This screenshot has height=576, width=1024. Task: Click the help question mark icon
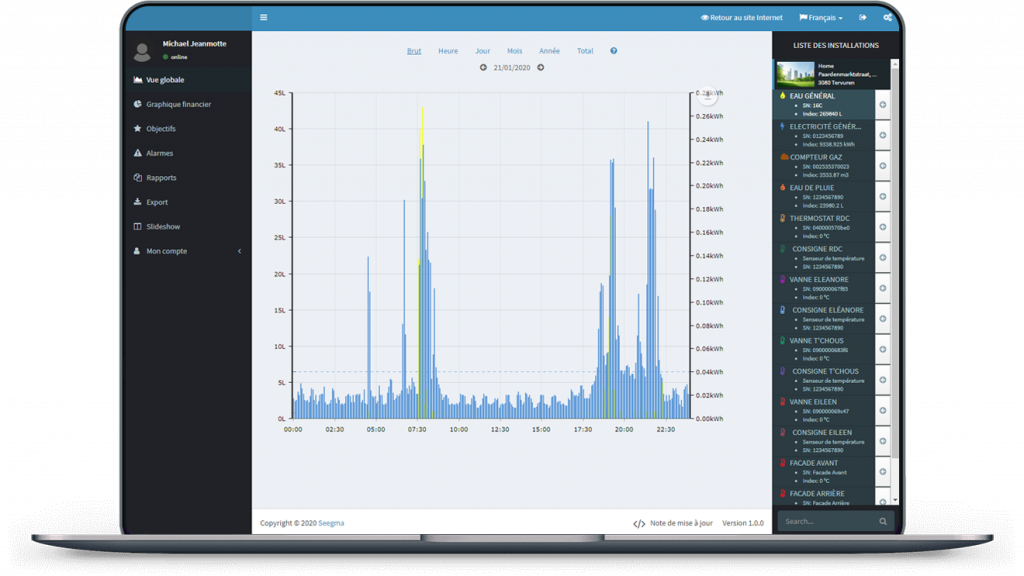(x=614, y=51)
